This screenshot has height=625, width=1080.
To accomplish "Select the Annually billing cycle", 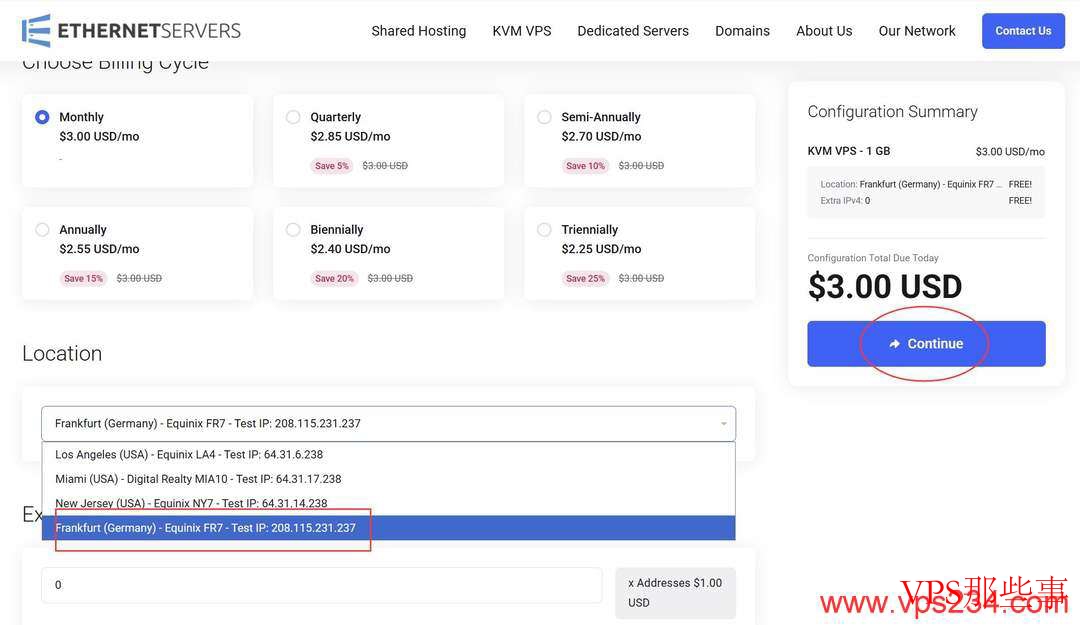I will click(x=42, y=230).
